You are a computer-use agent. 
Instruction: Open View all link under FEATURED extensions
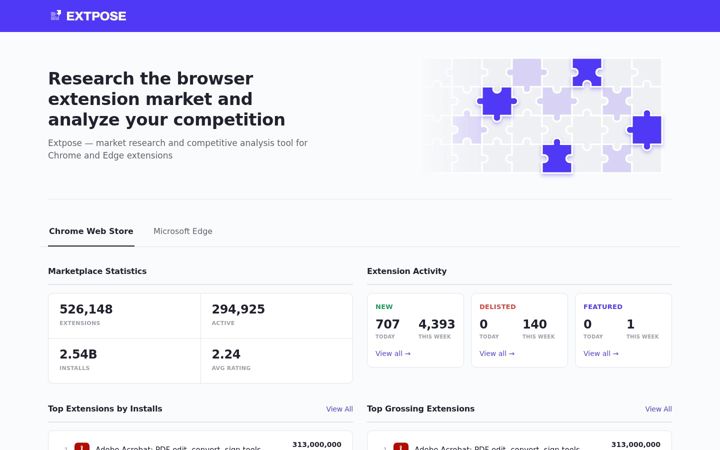(x=601, y=354)
